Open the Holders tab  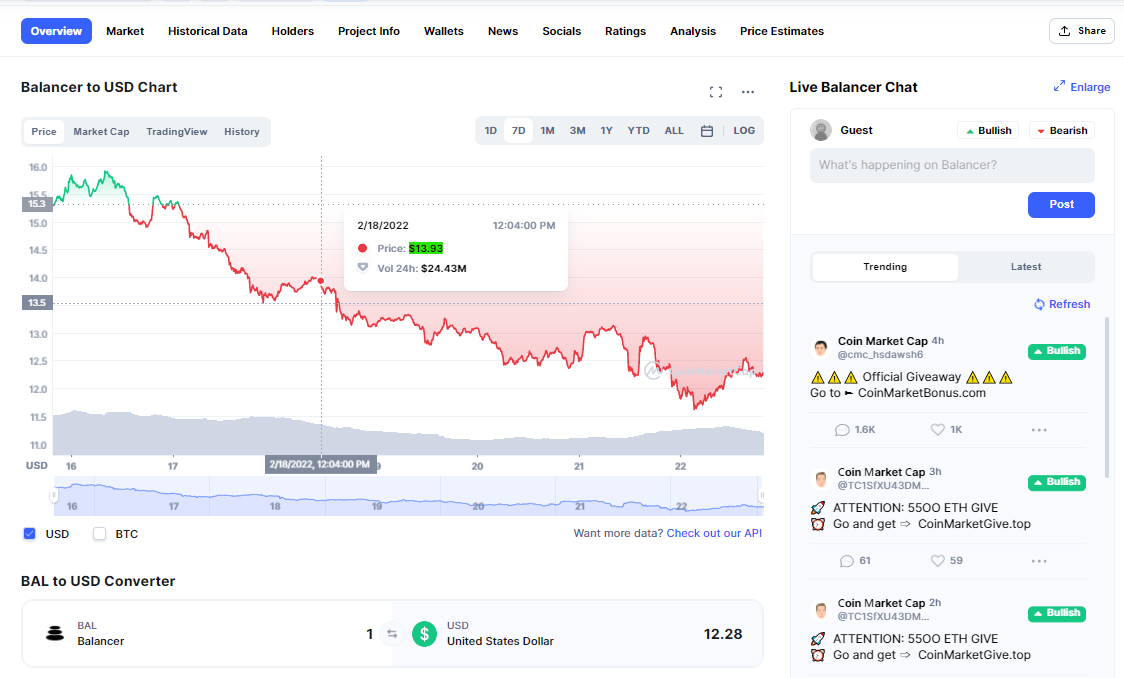pos(292,31)
